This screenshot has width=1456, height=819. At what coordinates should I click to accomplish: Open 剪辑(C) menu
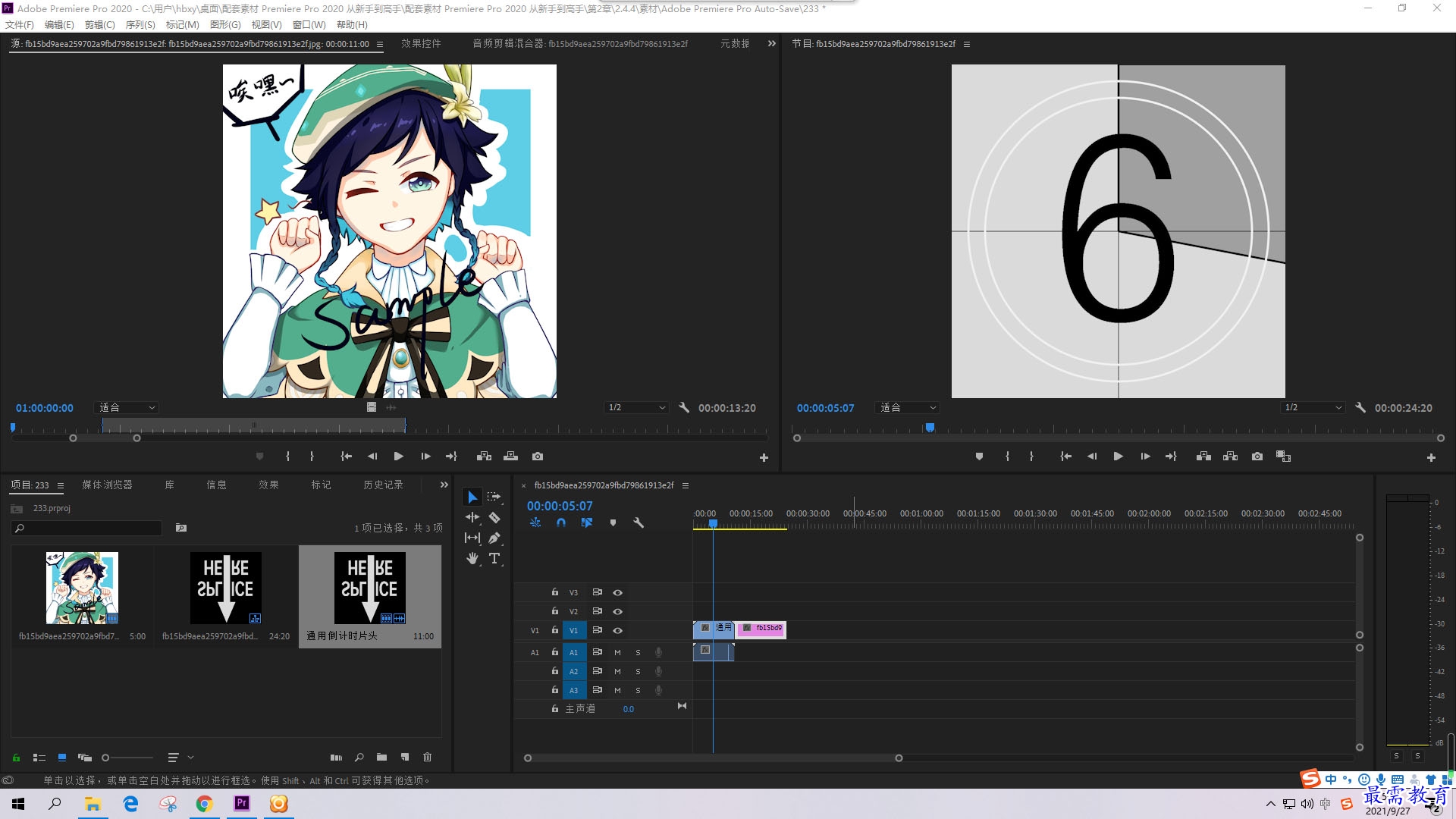click(x=100, y=24)
